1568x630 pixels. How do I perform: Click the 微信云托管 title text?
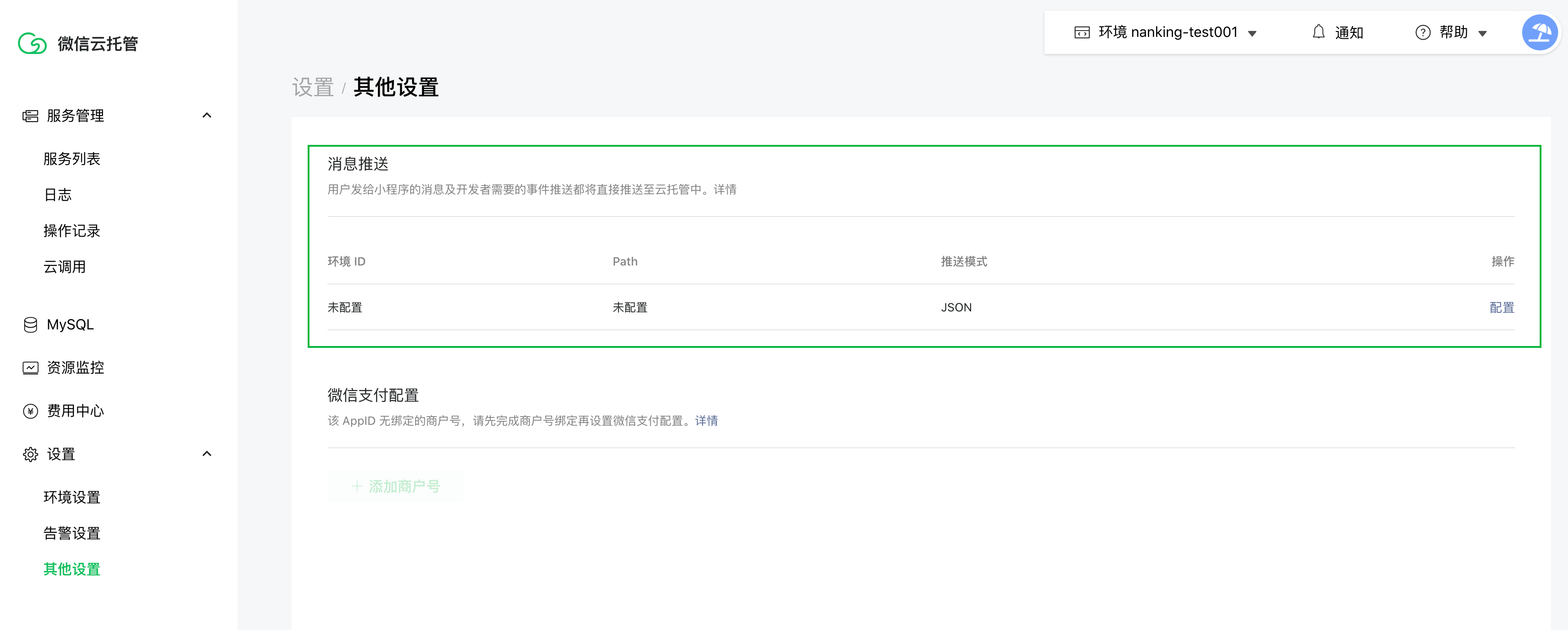click(98, 44)
